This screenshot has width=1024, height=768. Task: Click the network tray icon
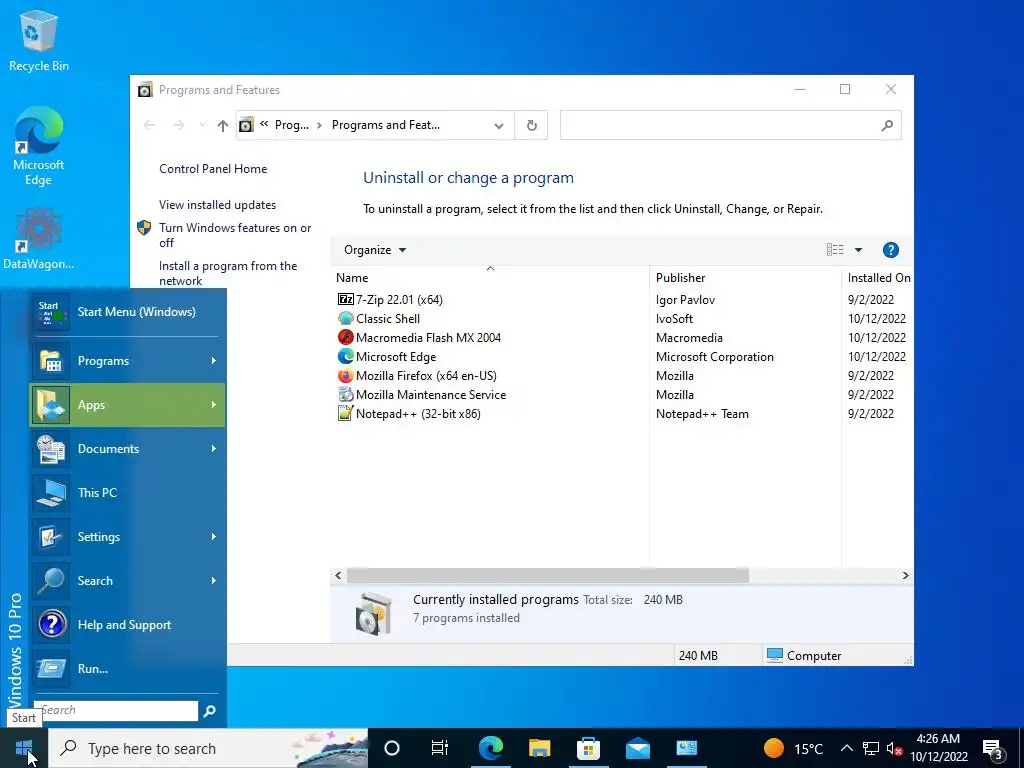(x=871, y=748)
